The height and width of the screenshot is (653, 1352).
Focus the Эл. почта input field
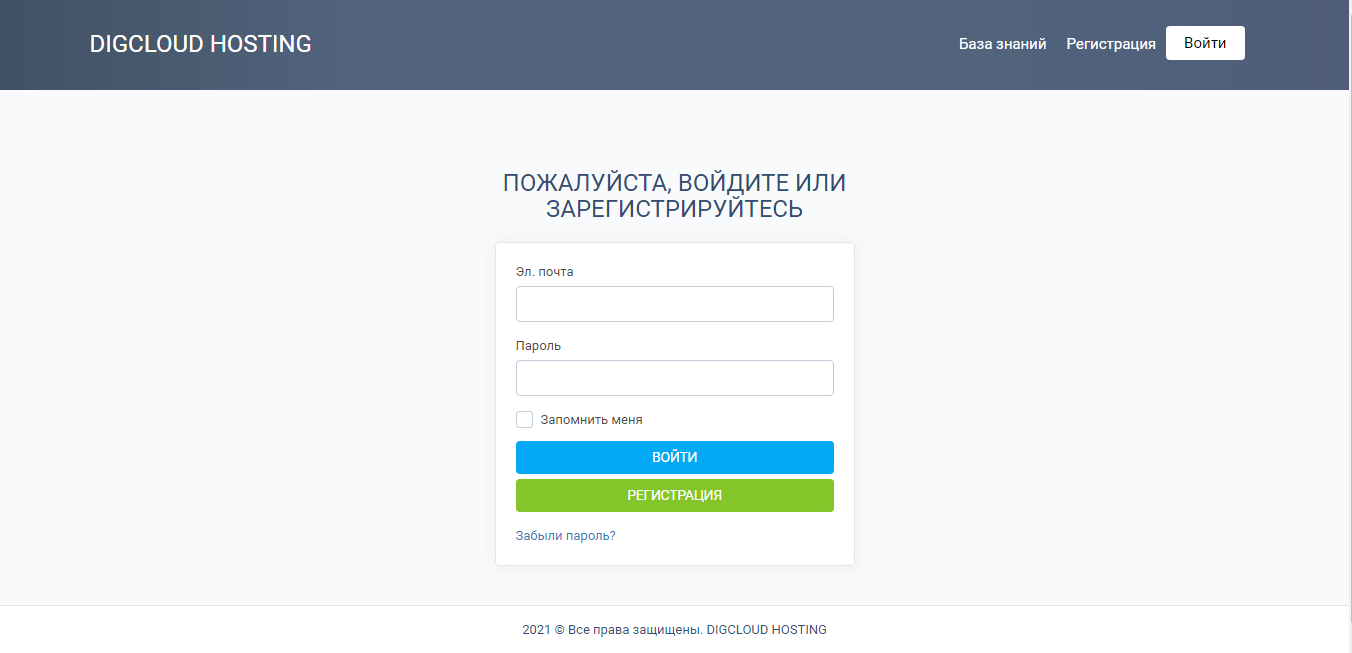[675, 304]
